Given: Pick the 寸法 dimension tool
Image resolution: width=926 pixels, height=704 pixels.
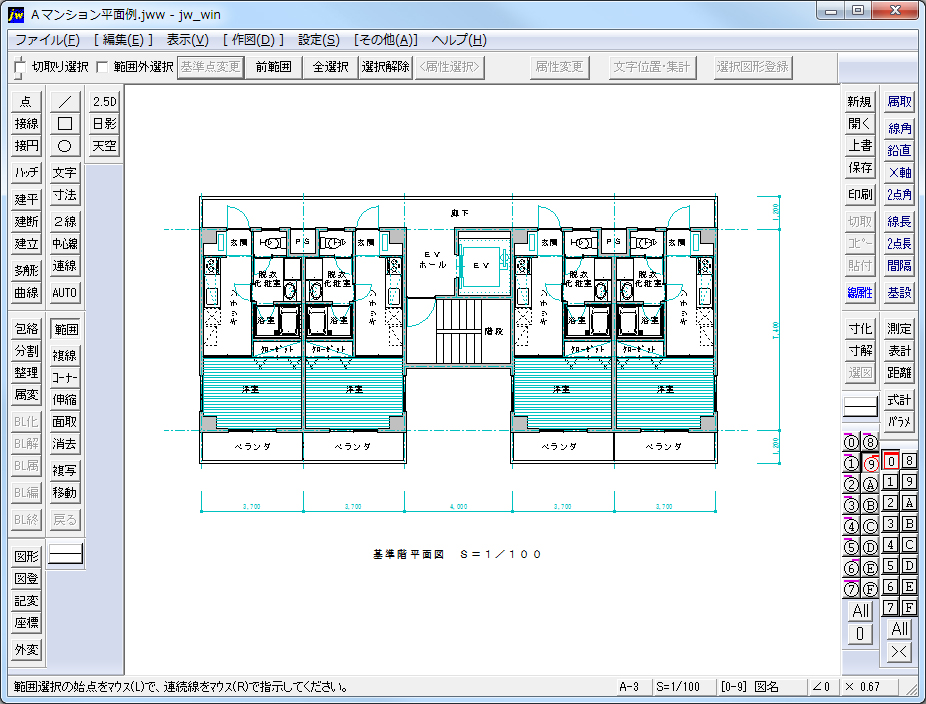Looking at the screenshot, I should point(65,195).
